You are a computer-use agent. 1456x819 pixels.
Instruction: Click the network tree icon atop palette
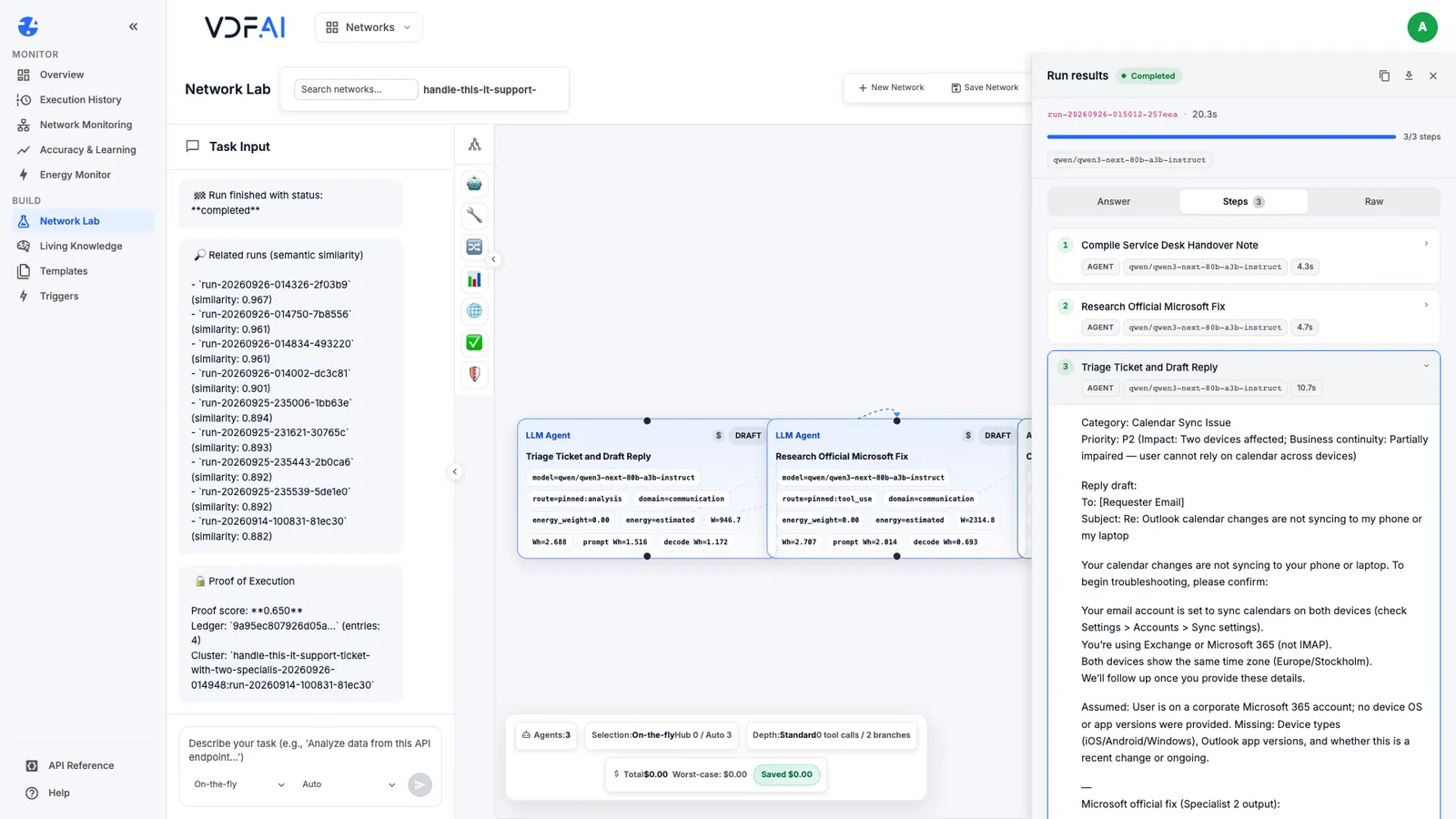[474, 145]
